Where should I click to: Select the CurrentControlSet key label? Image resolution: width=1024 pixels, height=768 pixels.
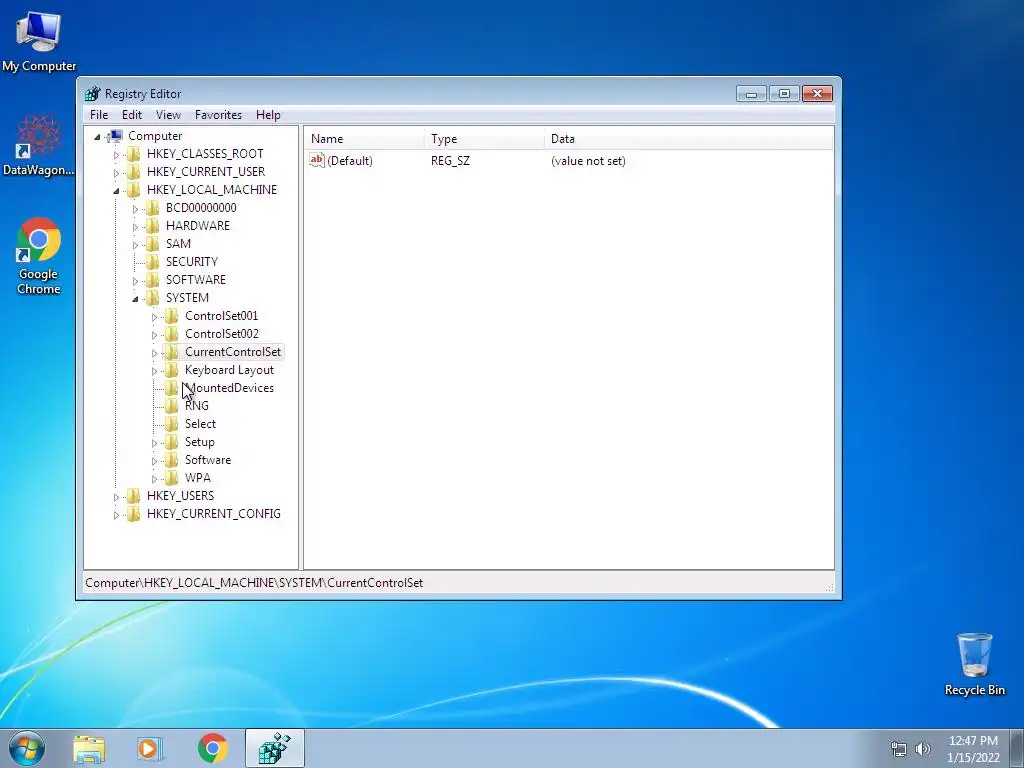pos(232,352)
